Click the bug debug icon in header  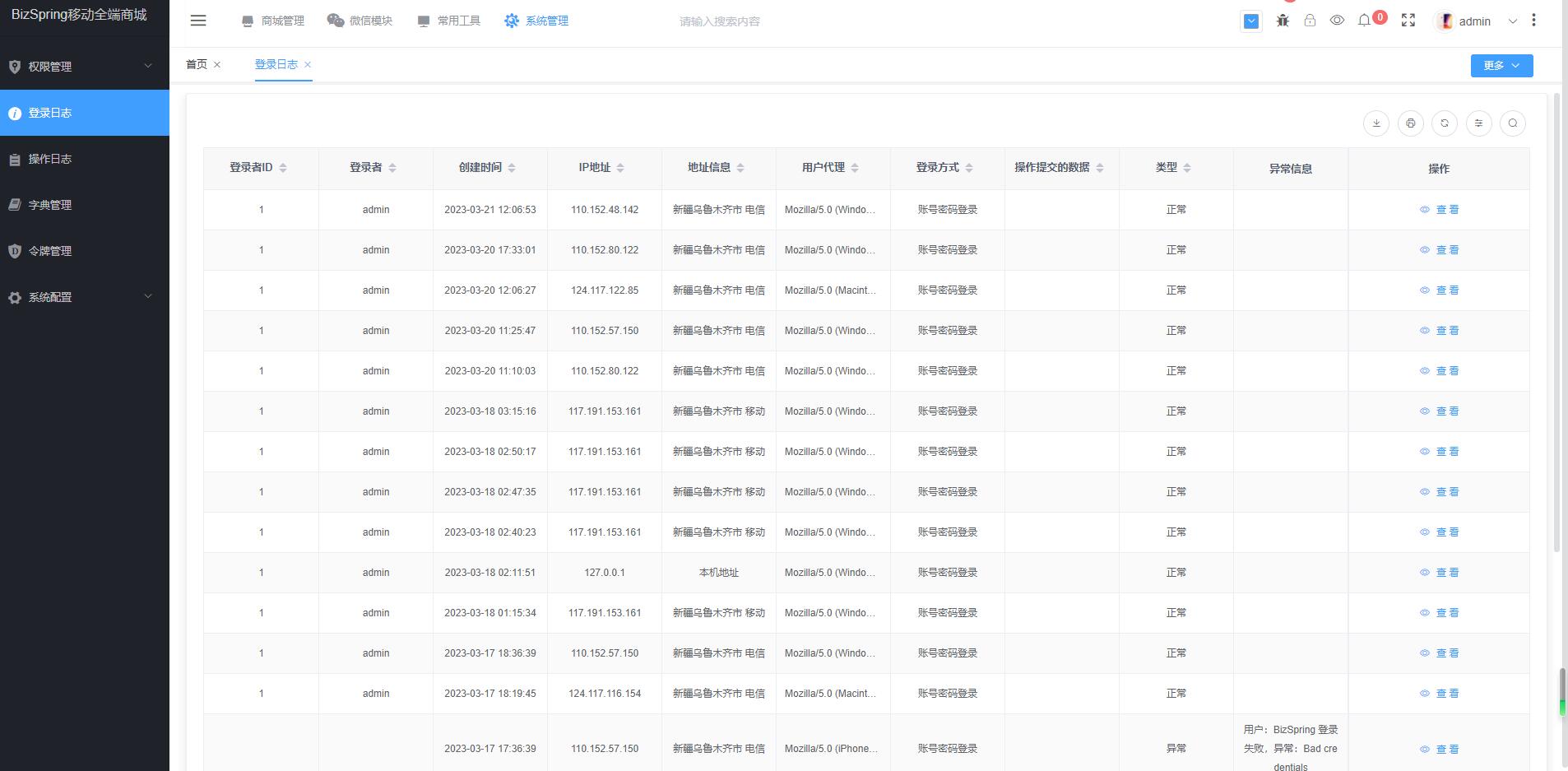1283,21
